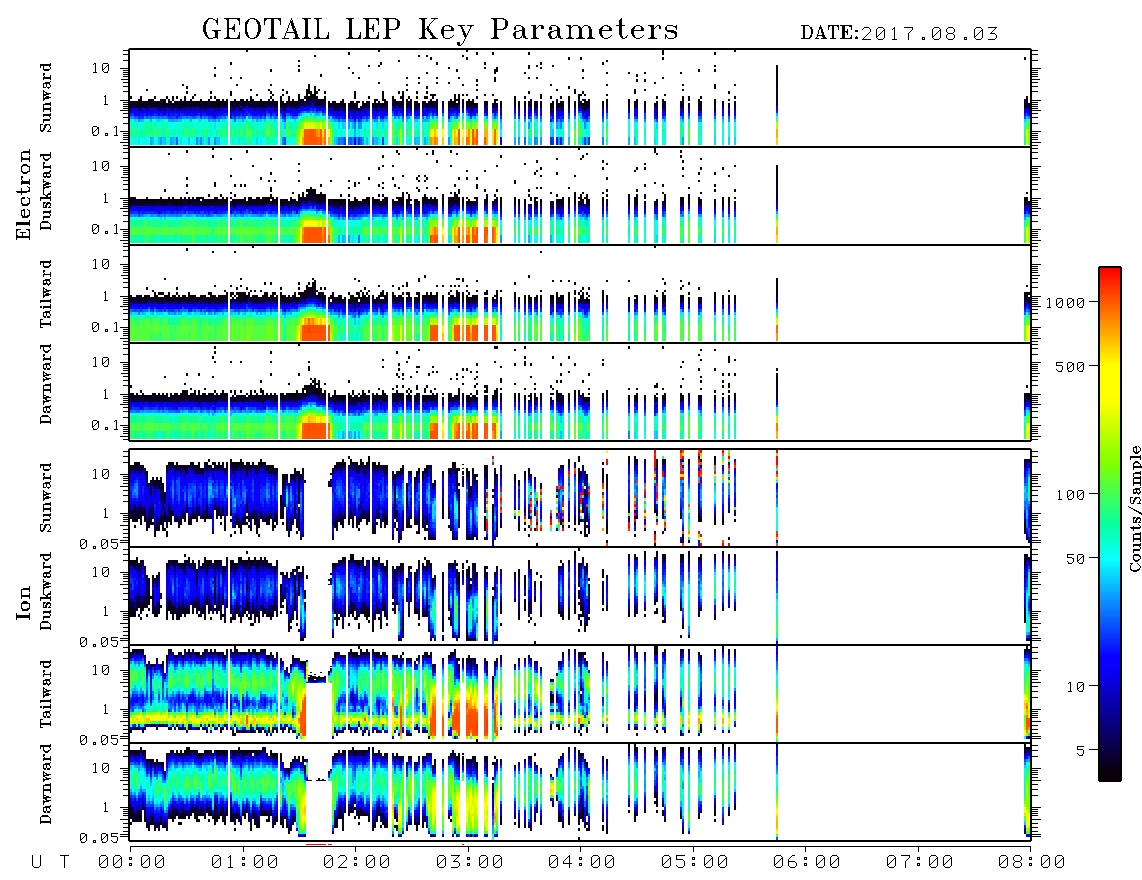
Task: Click inside the Electron Duskward spectrogram panel
Action: pyautogui.click(x=580, y=195)
